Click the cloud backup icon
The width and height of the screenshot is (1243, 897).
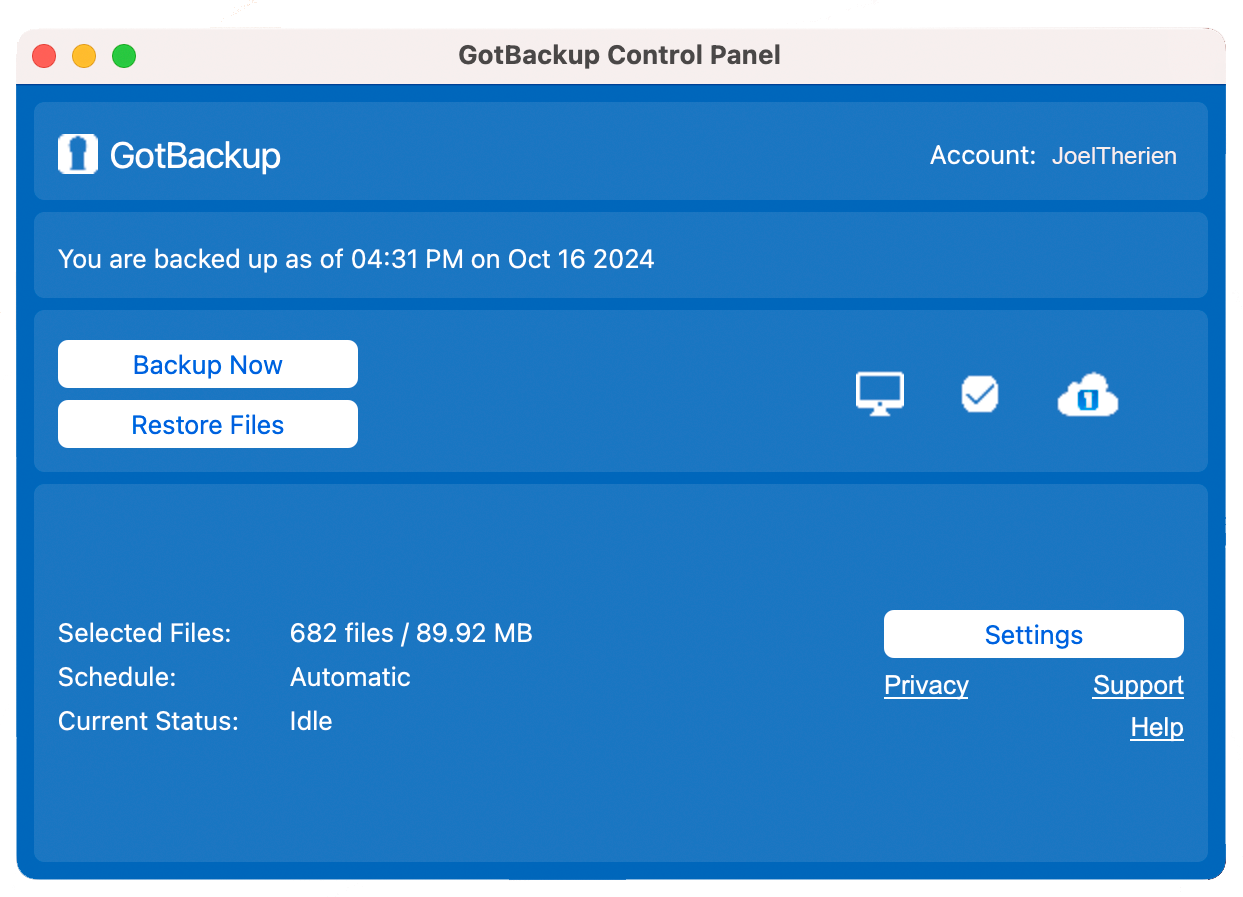point(1088,396)
